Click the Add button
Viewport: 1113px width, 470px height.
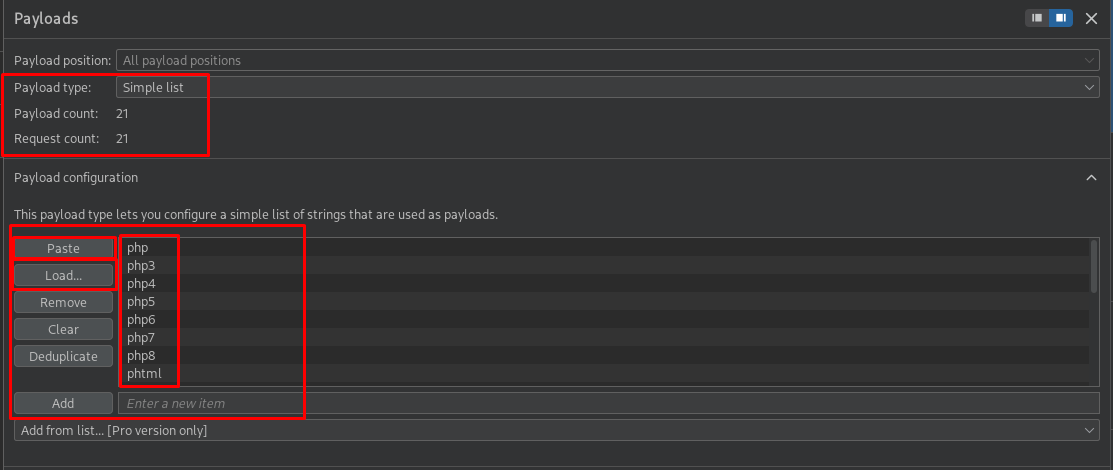pos(63,403)
